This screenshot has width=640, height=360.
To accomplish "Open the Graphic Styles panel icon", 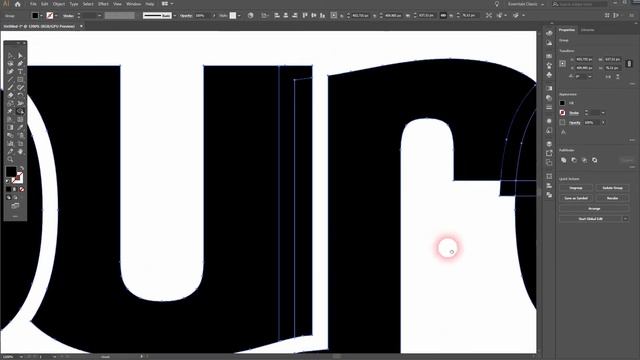I will tap(549, 131).
